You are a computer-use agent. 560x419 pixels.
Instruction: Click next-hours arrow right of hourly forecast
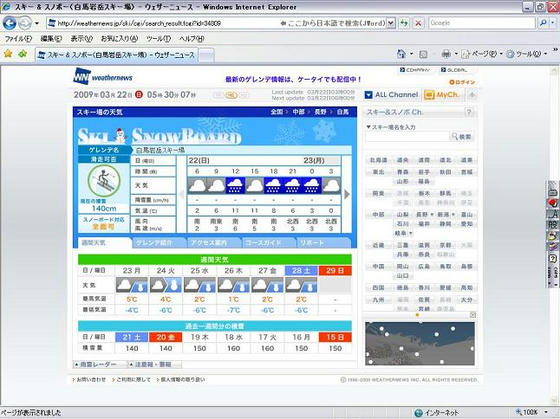coord(347,194)
